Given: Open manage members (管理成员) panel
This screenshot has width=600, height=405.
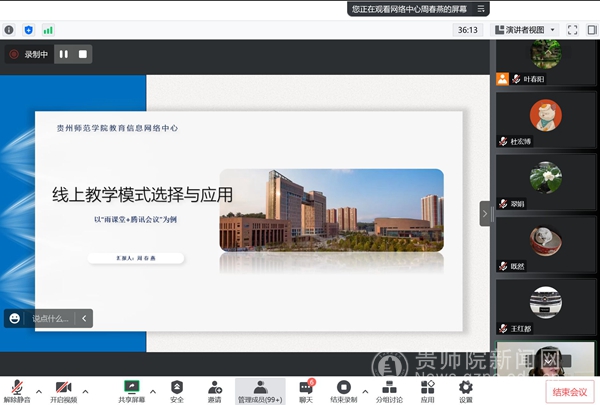Looking at the screenshot, I should [x=260, y=389].
